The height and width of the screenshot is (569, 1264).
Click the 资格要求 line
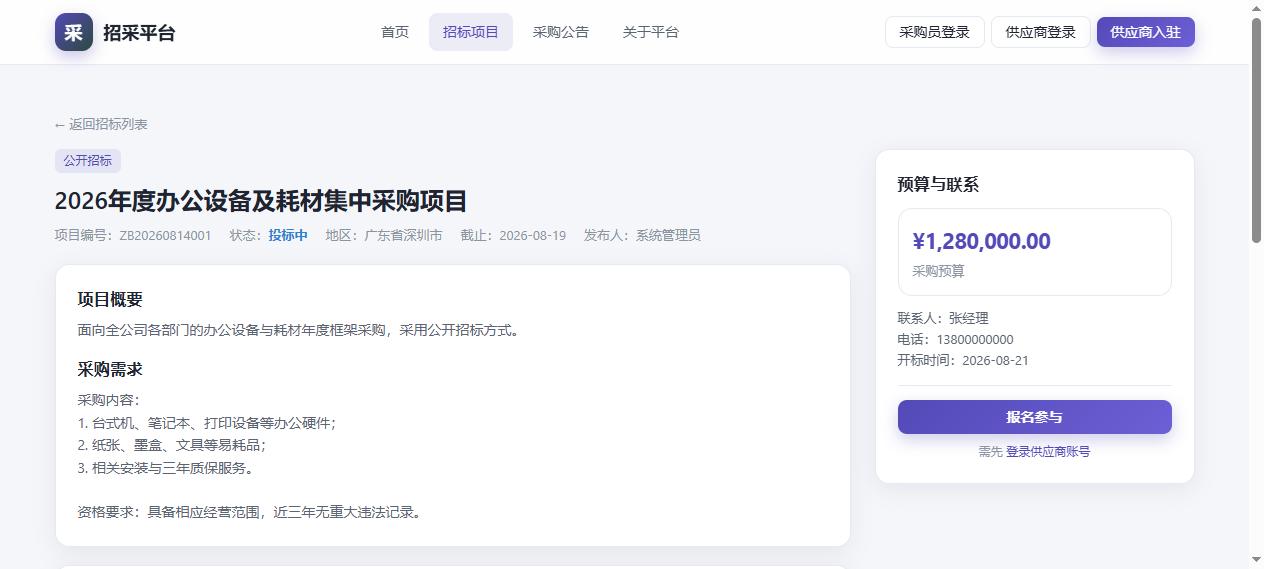click(x=251, y=512)
